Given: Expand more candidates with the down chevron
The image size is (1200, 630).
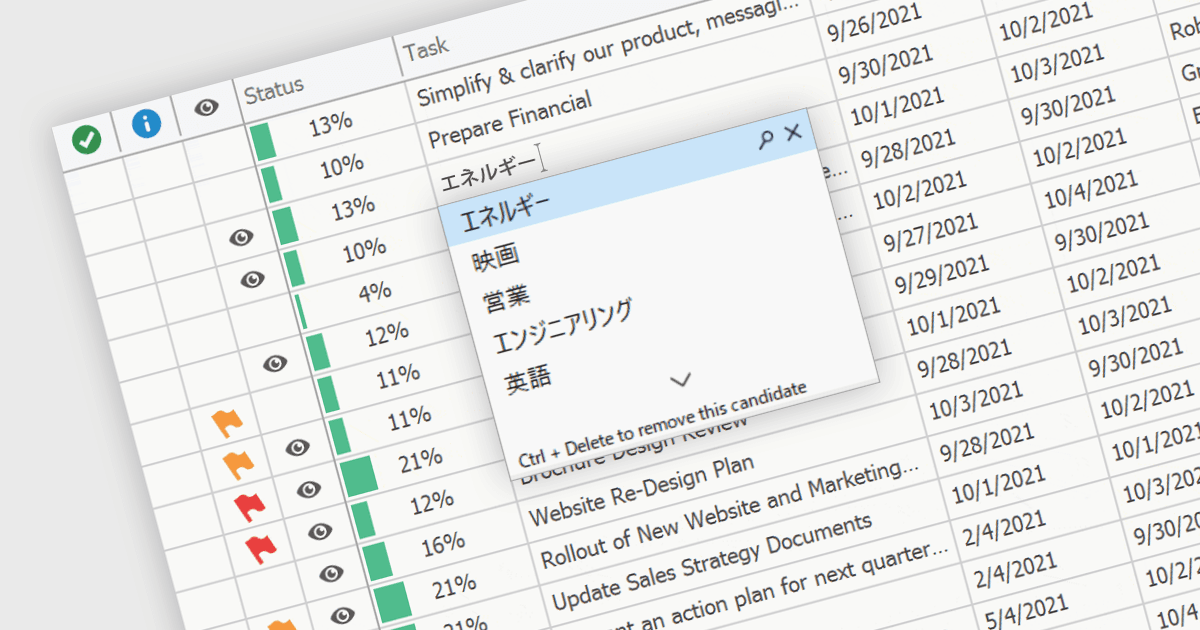Looking at the screenshot, I should coord(681,380).
